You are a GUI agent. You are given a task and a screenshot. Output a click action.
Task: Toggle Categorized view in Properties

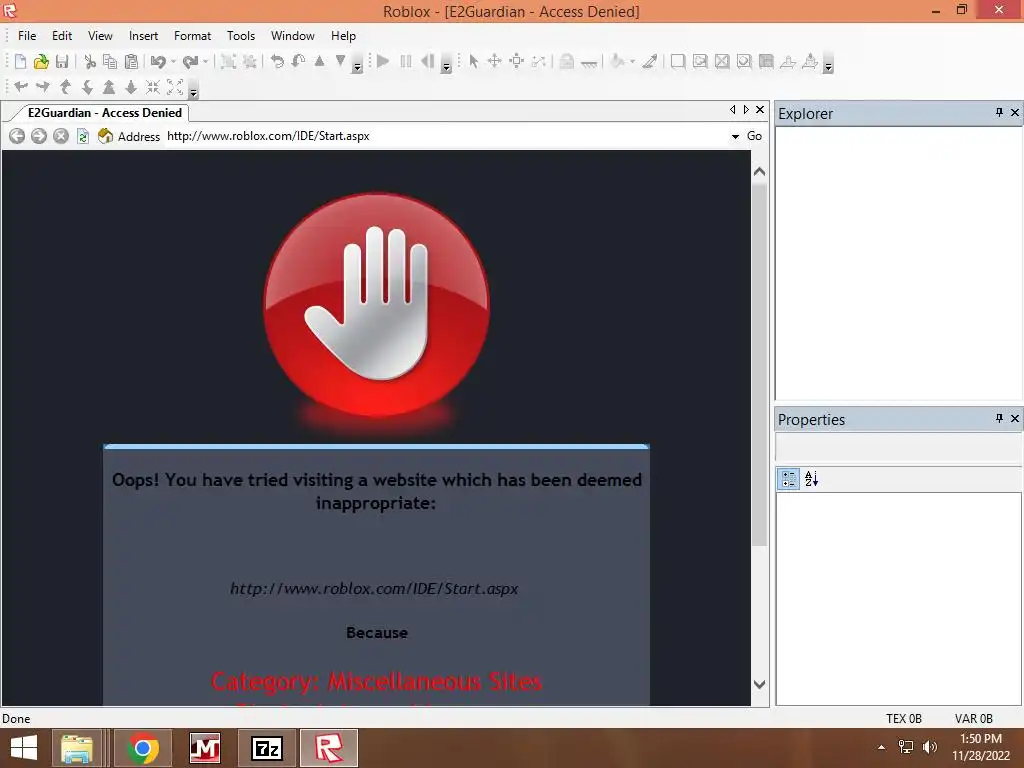pyautogui.click(x=789, y=479)
